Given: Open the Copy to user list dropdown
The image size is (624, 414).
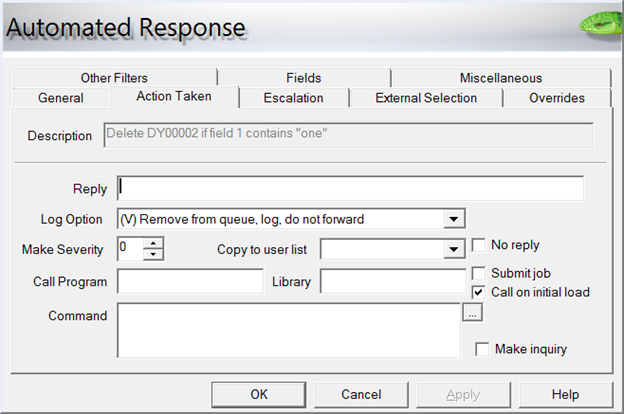Looking at the screenshot, I should point(450,249).
